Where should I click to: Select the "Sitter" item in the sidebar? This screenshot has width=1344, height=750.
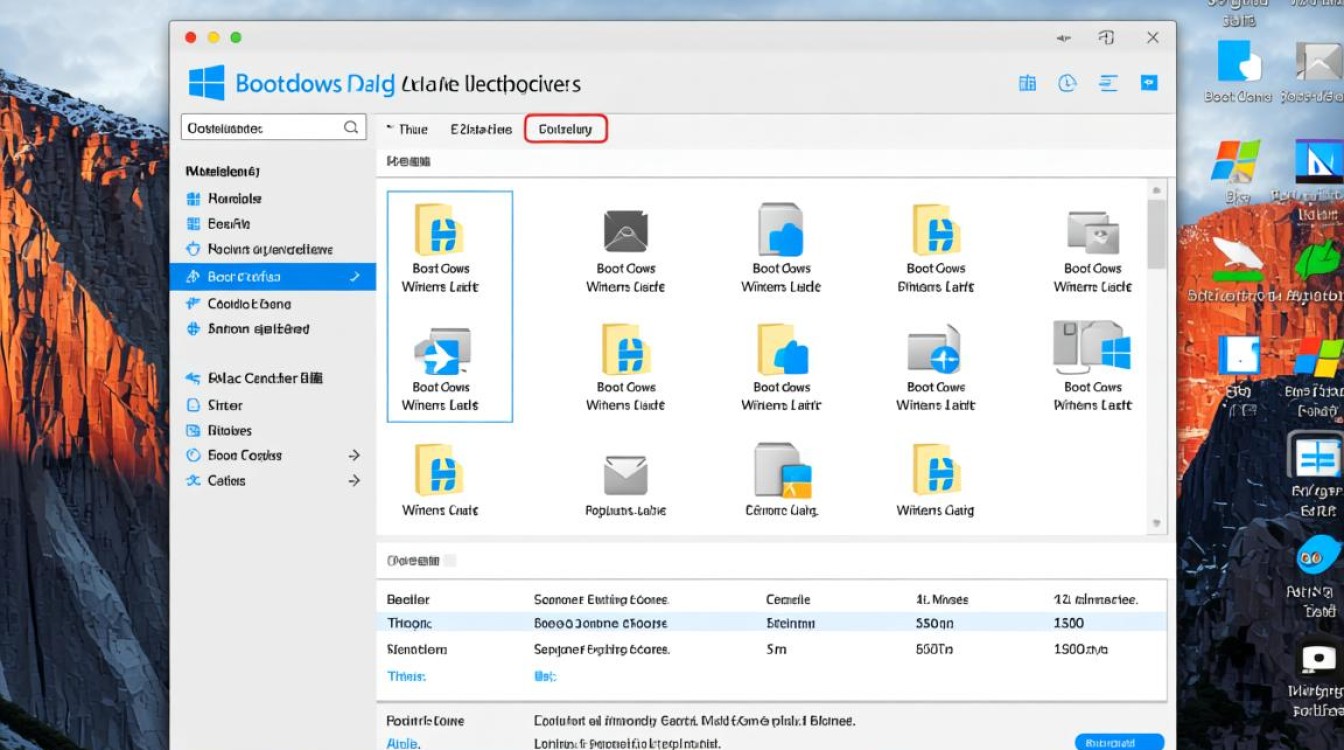[x=225, y=405]
